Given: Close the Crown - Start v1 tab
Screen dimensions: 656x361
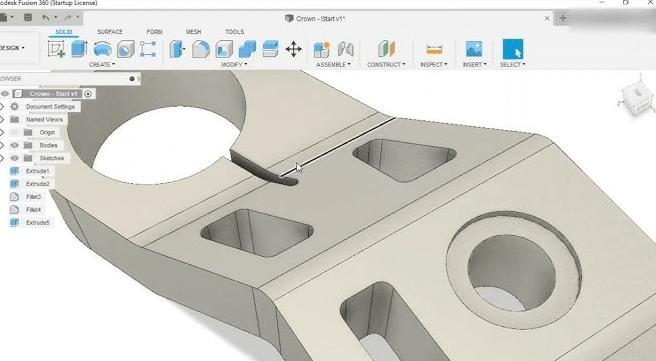Looking at the screenshot, I should point(547,18).
